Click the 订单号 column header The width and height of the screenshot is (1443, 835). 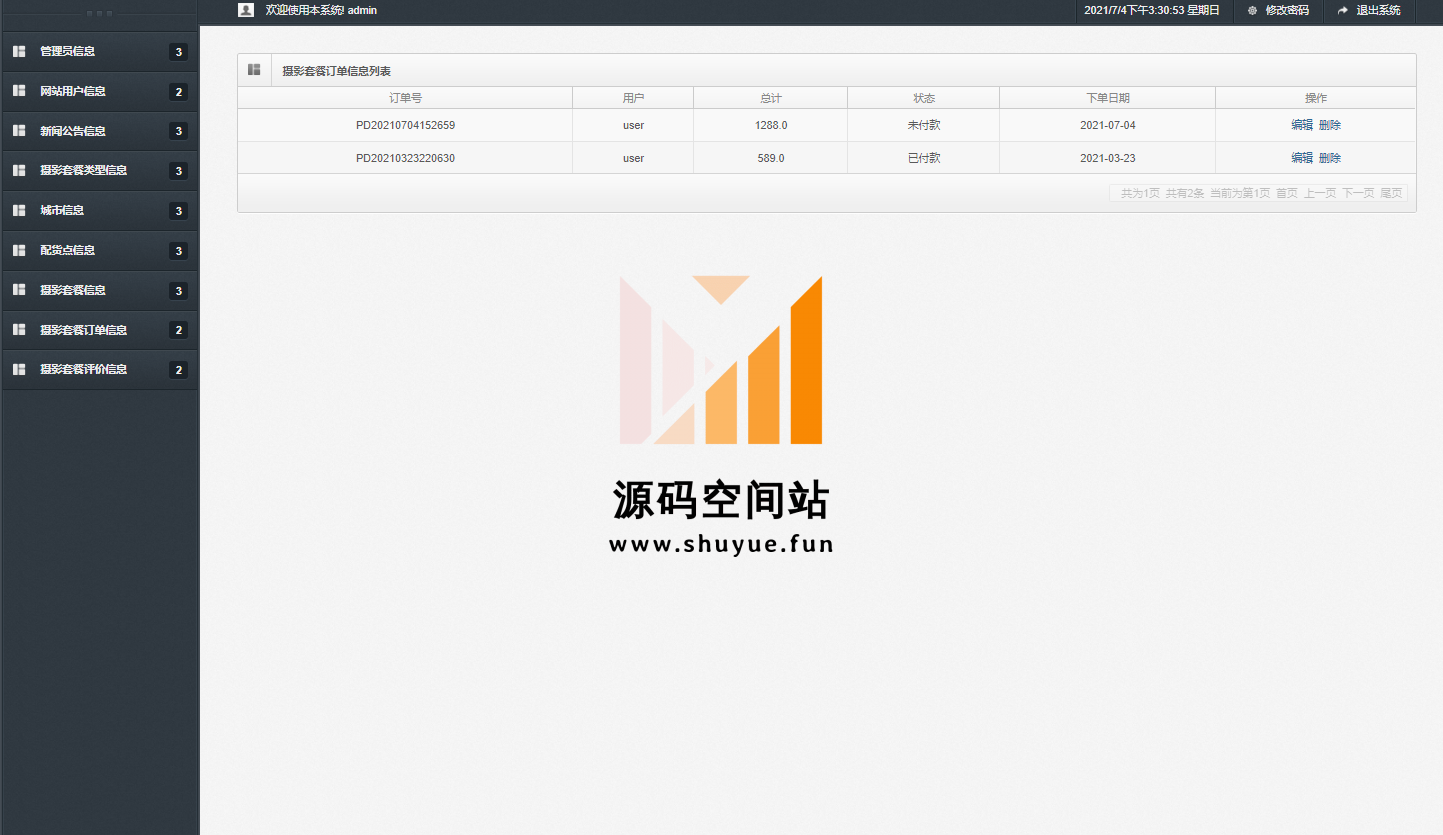click(x=405, y=98)
